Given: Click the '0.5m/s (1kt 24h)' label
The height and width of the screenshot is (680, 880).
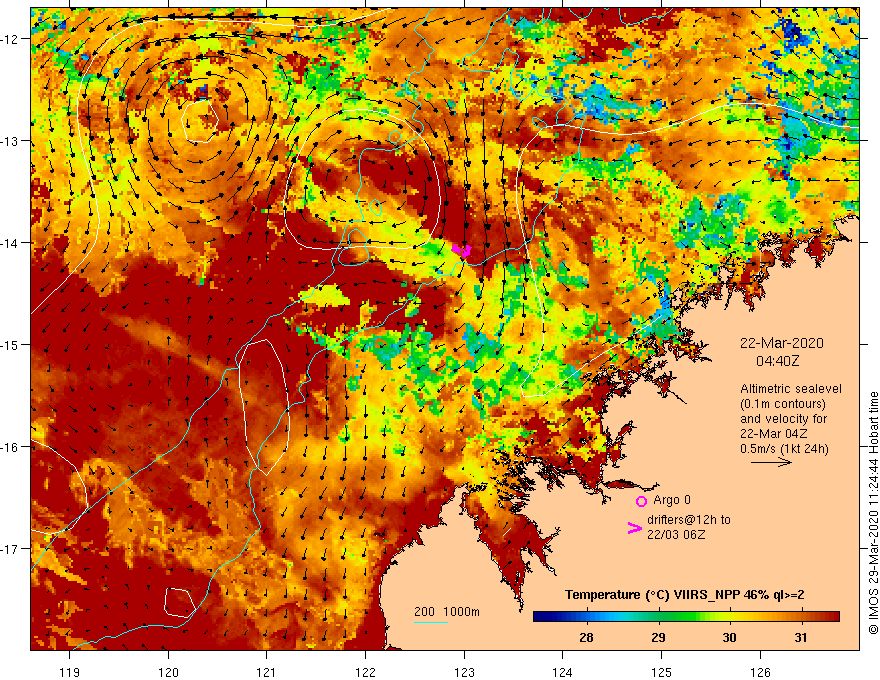Looking at the screenshot, I should (784, 449).
